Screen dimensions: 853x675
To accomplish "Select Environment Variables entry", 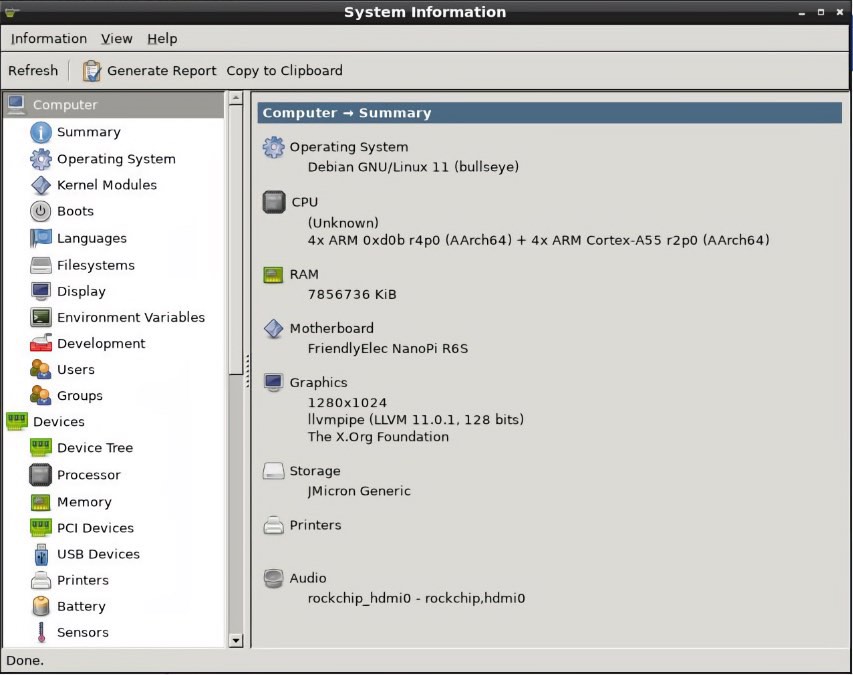I will (131, 317).
